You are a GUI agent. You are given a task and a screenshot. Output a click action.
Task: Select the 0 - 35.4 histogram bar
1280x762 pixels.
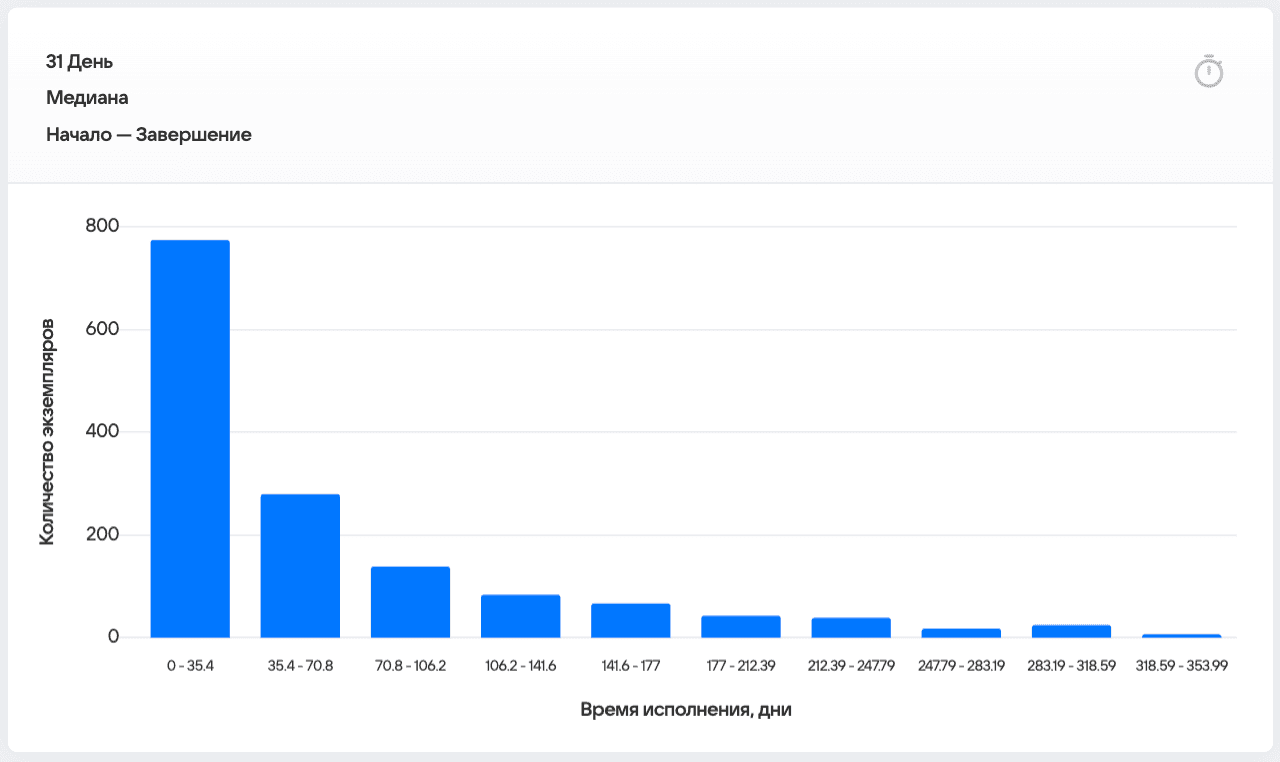tap(190, 439)
